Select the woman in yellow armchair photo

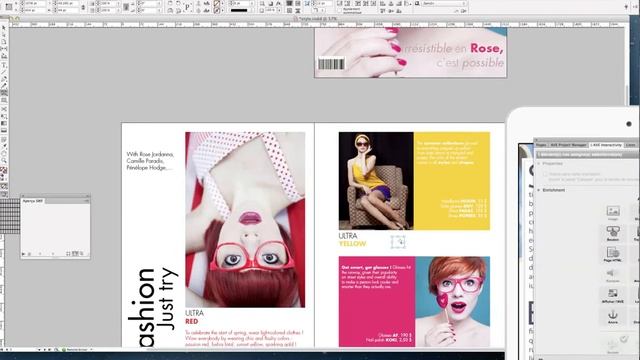click(376, 181)
